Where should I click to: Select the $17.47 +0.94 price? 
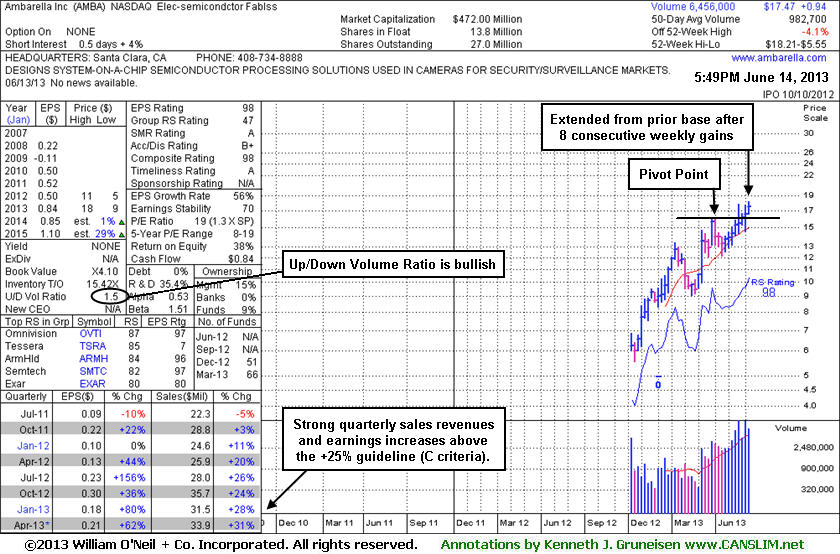pos(795,6)
